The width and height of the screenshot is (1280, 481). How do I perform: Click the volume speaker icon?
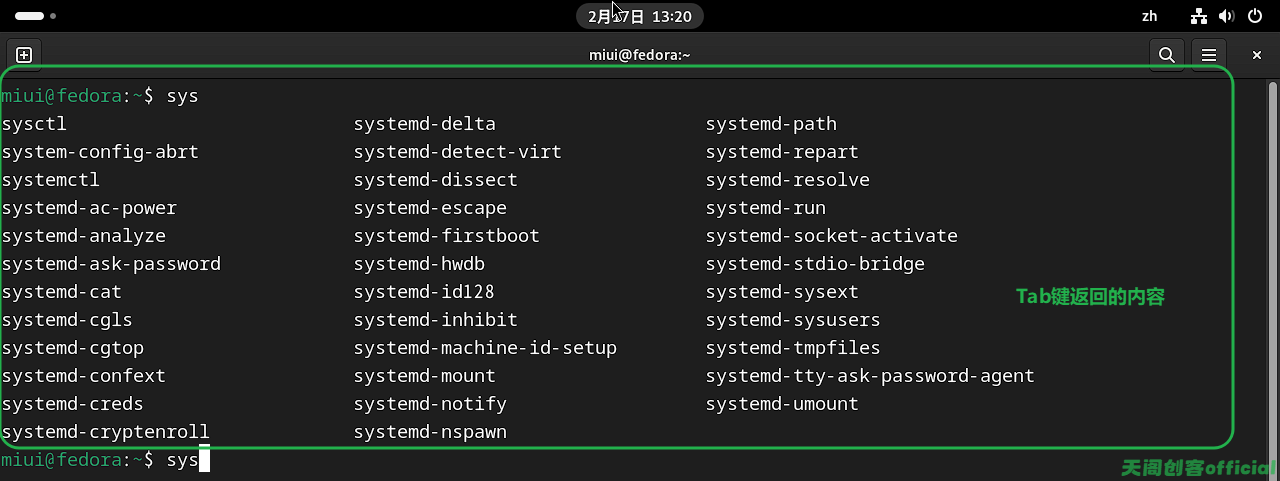click(x=1227, y=16)
